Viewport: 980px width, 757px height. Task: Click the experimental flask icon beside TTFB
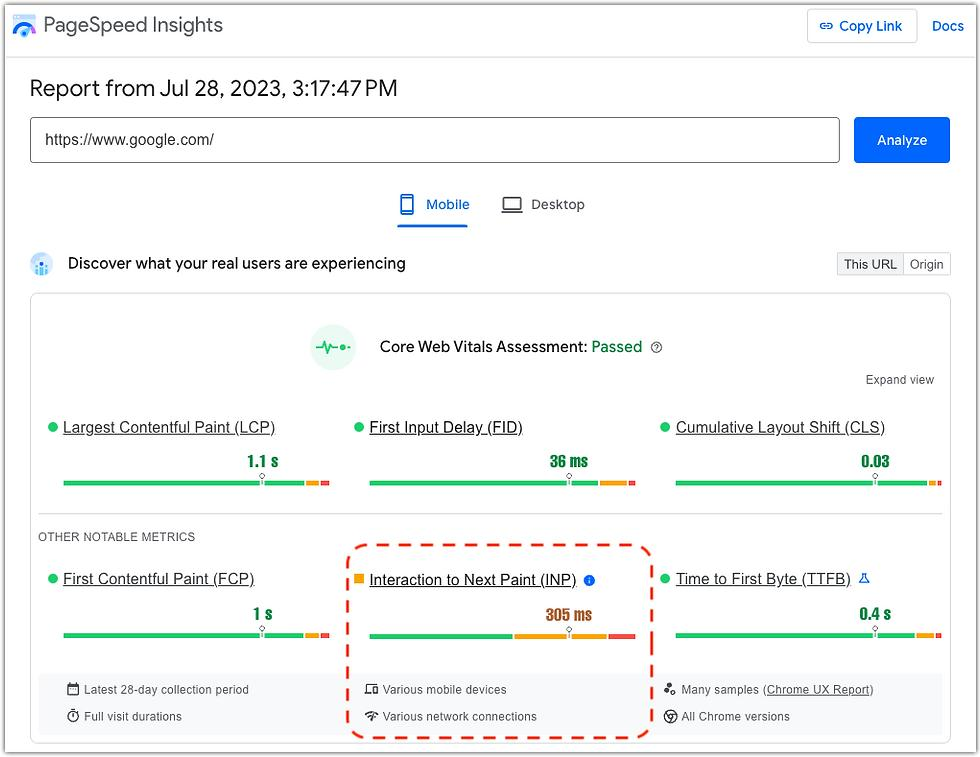click(x=864, y=578)
